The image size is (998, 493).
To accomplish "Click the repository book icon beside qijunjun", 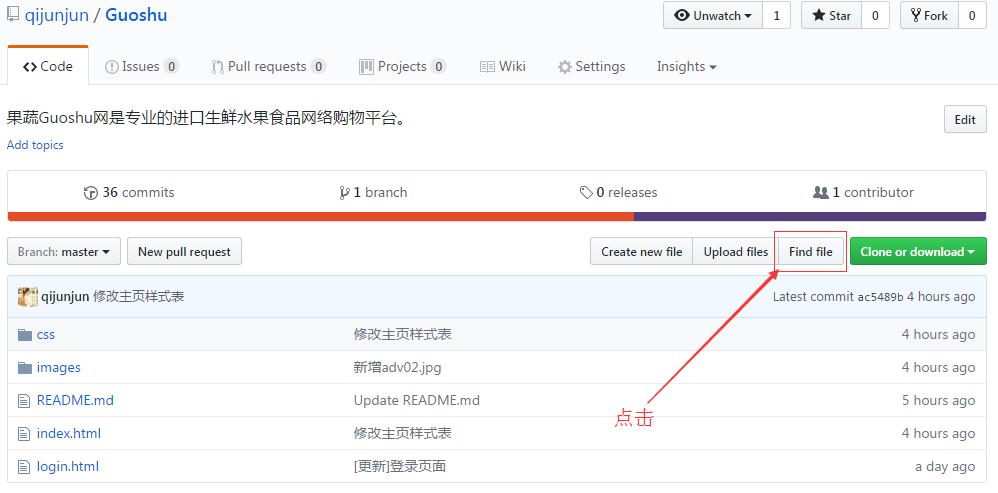I will coord(12,15).
